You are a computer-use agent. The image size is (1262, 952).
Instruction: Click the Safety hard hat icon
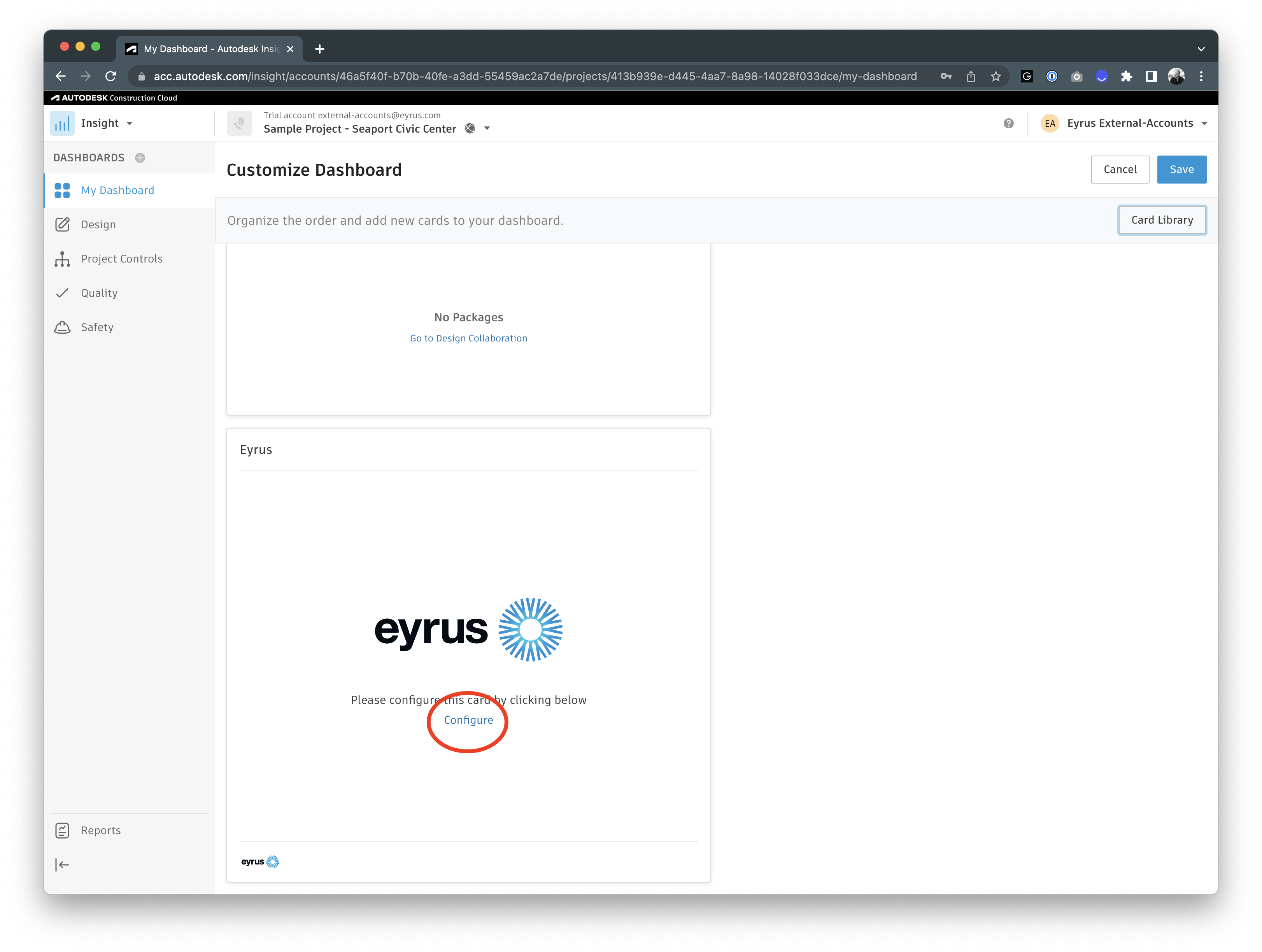coord(62,327)
